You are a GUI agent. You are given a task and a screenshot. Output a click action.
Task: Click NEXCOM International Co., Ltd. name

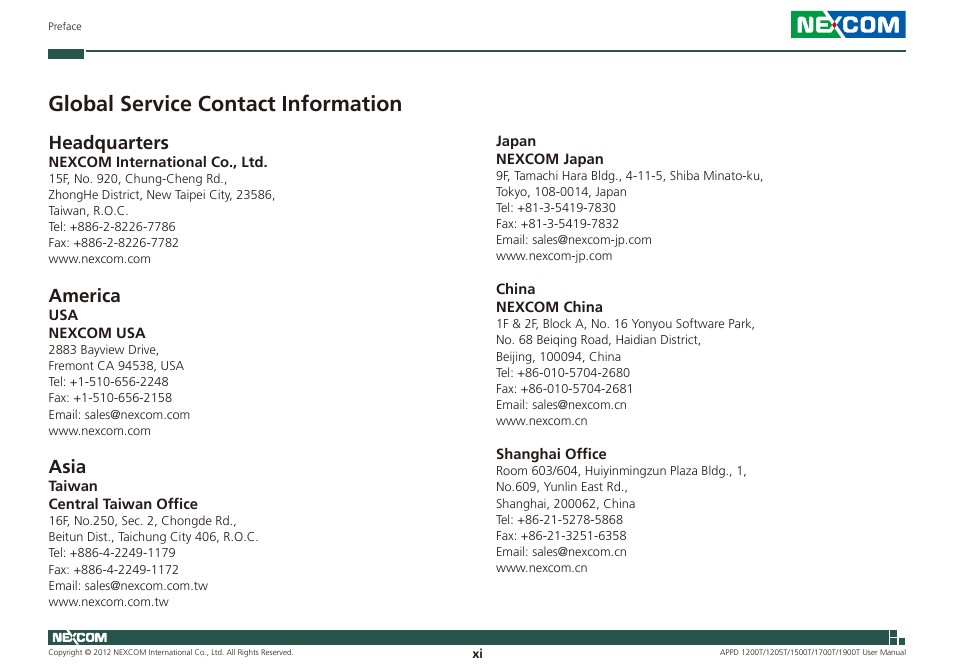[158, 162]
